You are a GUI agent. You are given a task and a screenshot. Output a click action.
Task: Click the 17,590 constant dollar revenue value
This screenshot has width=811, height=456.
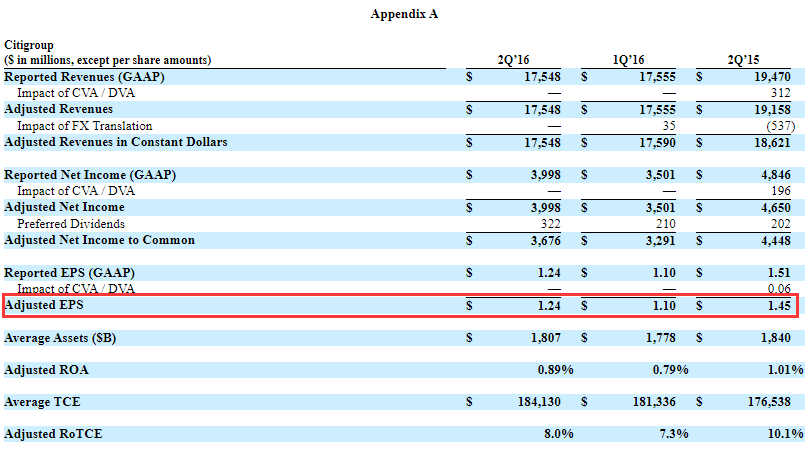657,143
